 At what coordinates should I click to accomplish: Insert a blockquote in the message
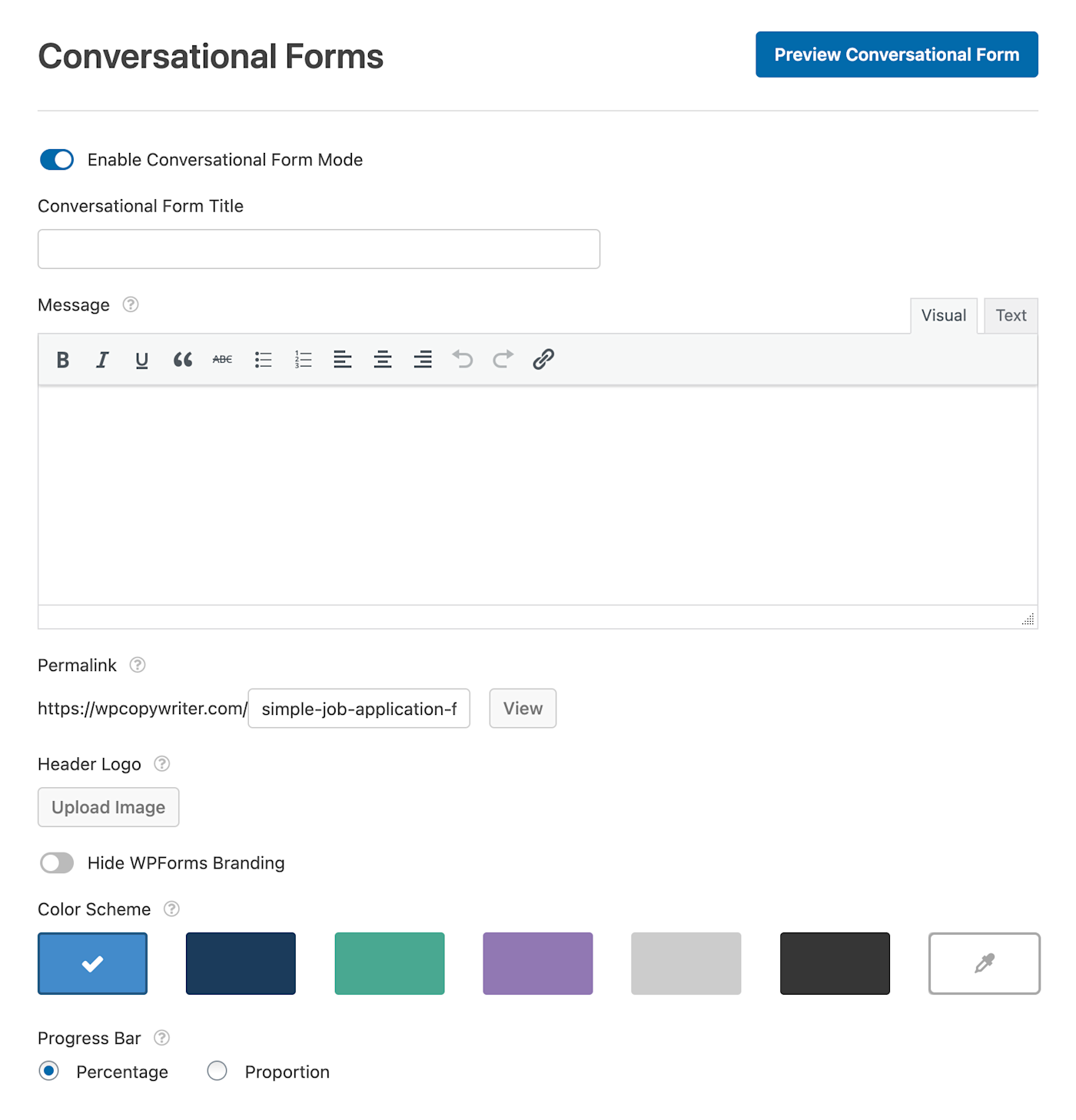[182, 360]
